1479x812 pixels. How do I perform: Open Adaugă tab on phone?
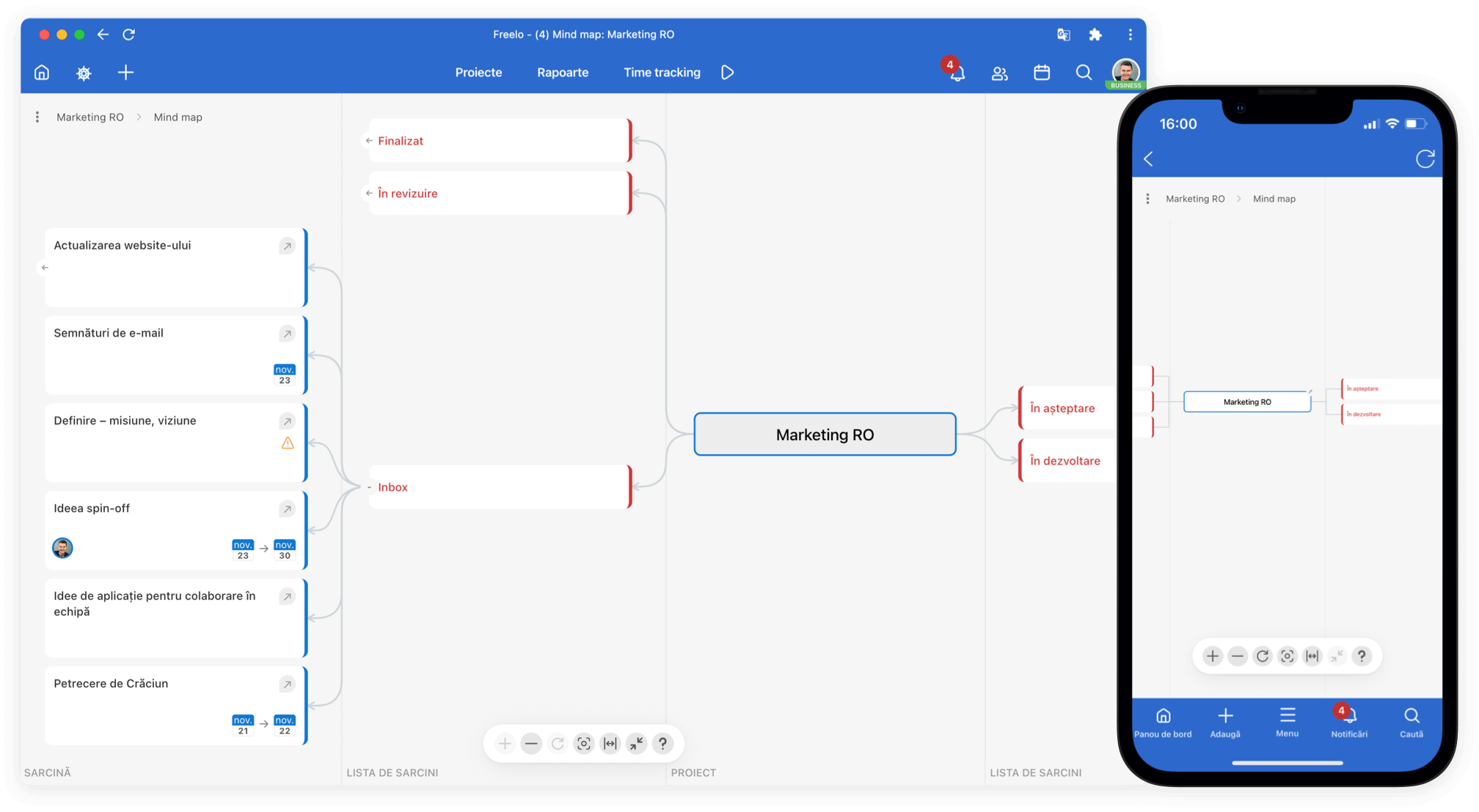pos(1225,723)
